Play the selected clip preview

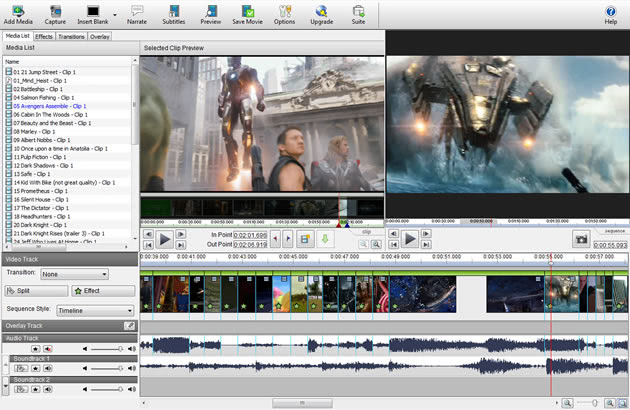click(x=165, y=240)
